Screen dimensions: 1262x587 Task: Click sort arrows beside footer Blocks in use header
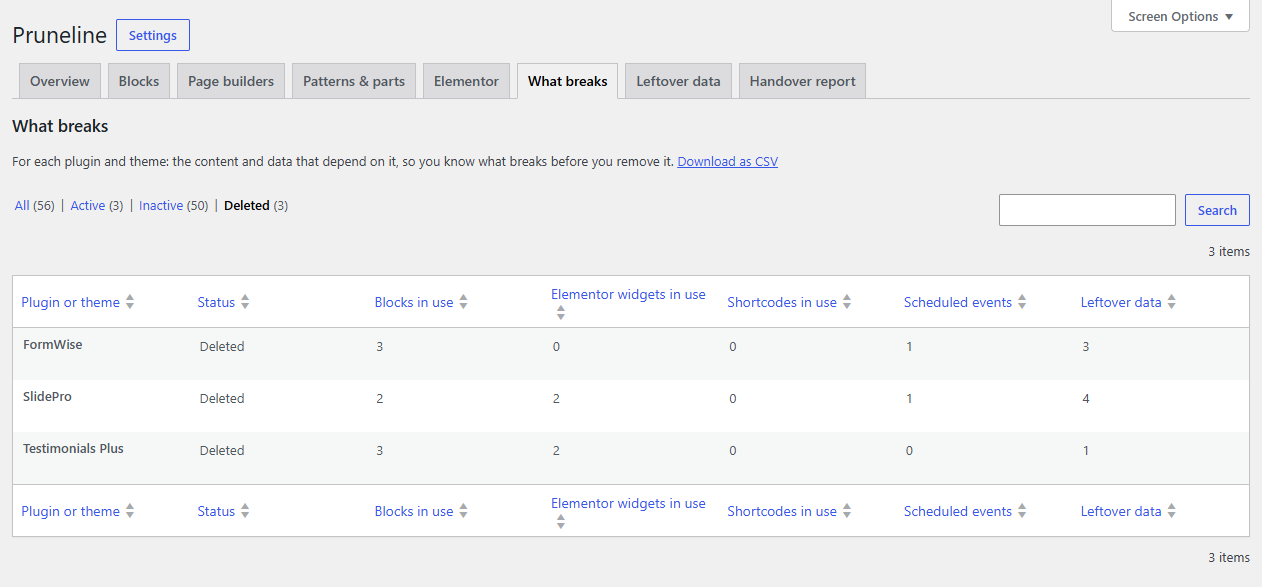tap(463, 511)
